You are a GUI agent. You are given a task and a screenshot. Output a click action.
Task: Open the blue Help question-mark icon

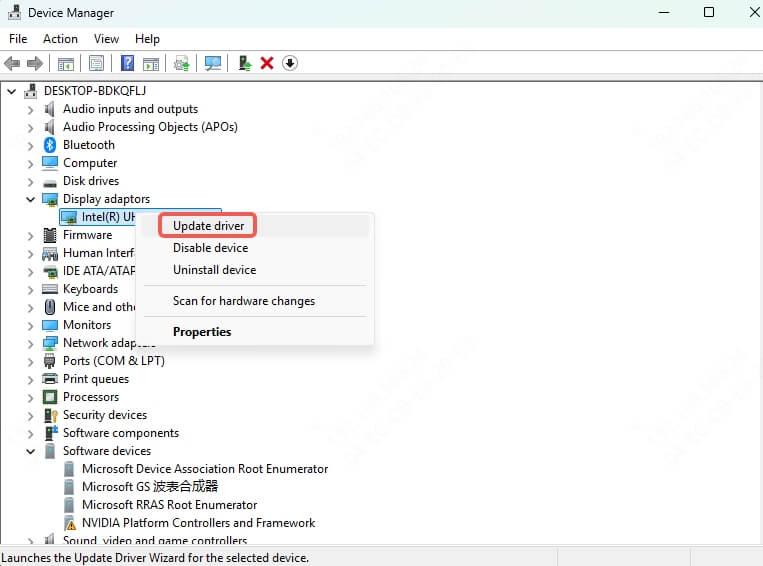pos(127,63)
